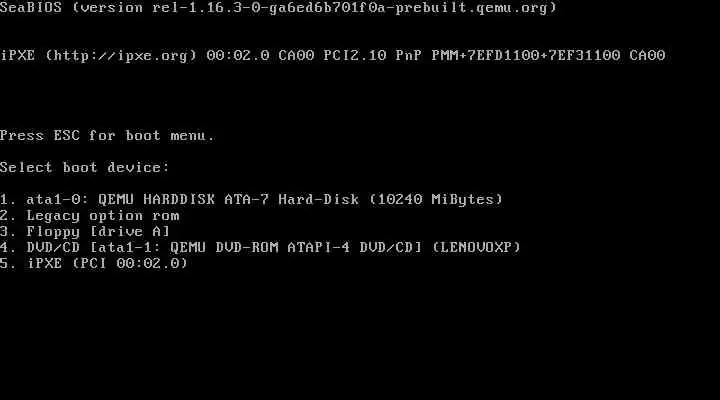
Task: Click the number 5. of the last entry
Action: [8, 264]
